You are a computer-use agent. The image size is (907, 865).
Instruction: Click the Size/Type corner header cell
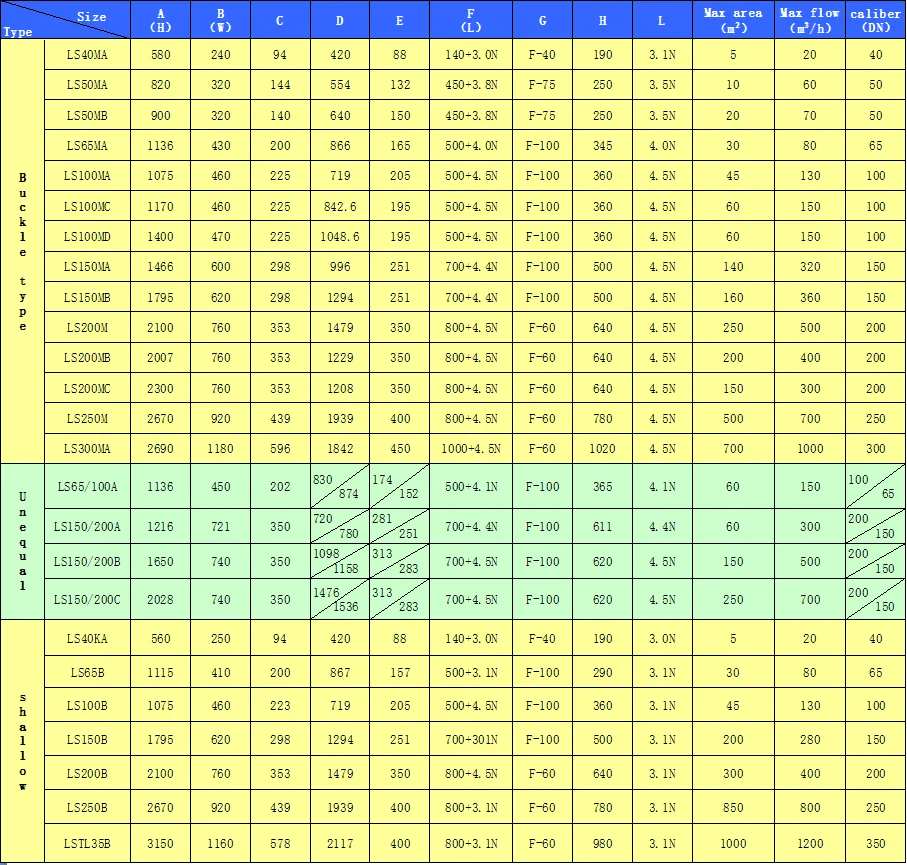click(65, 20)
